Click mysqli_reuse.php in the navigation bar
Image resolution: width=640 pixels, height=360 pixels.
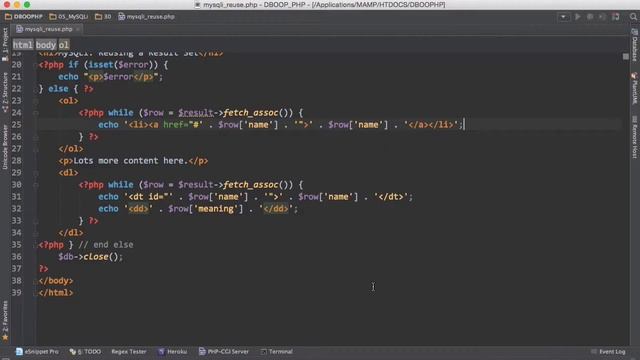point(147,17)
